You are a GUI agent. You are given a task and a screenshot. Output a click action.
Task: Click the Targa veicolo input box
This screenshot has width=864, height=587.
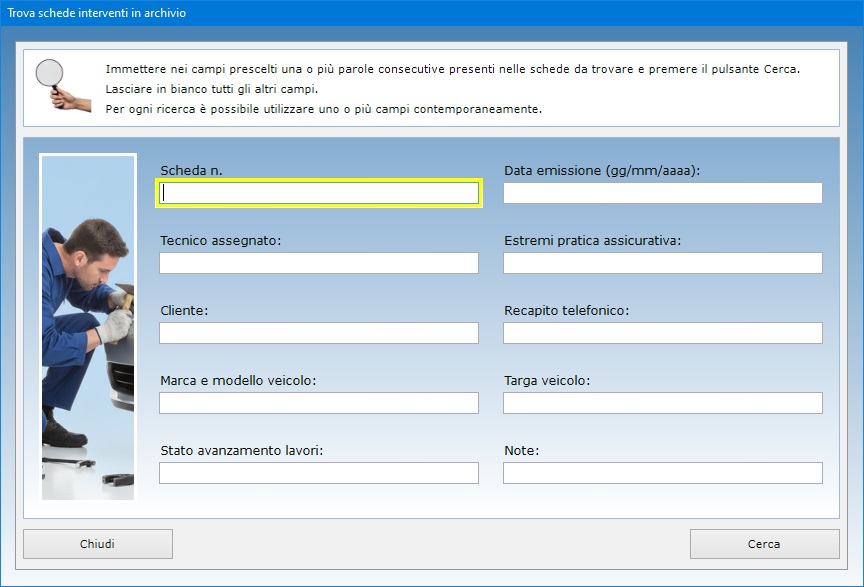[662, 403]
